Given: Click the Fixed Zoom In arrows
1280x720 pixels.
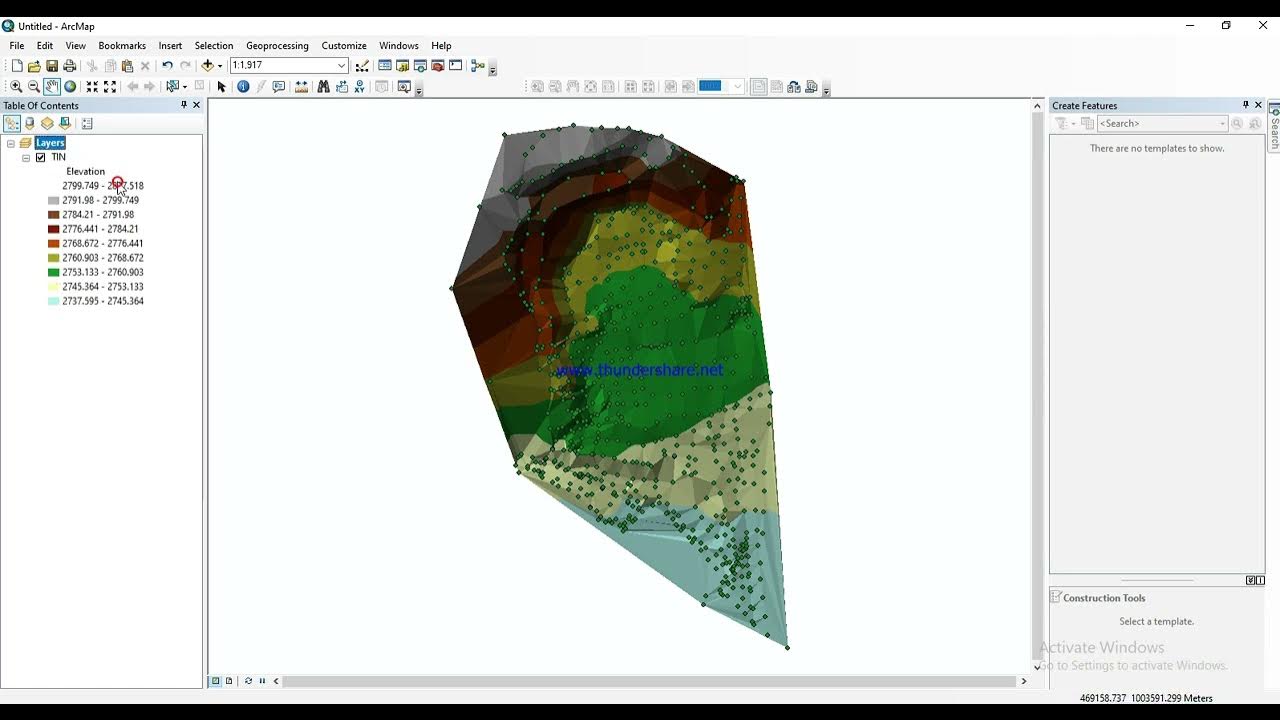Looking at the screenshot, I should (x=92, y=87).
